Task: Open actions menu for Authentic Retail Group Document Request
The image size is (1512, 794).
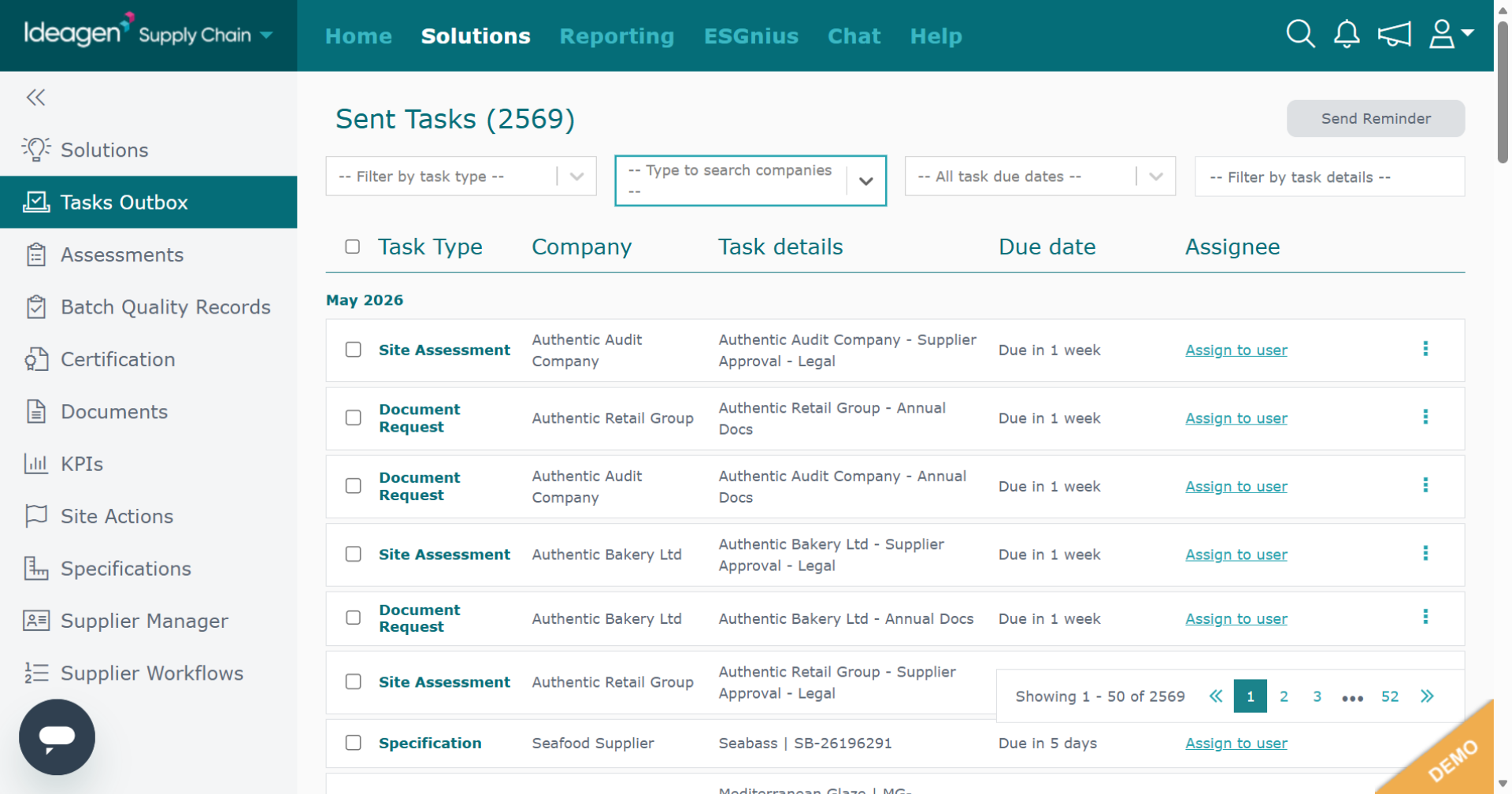Action: (1425, 417)
